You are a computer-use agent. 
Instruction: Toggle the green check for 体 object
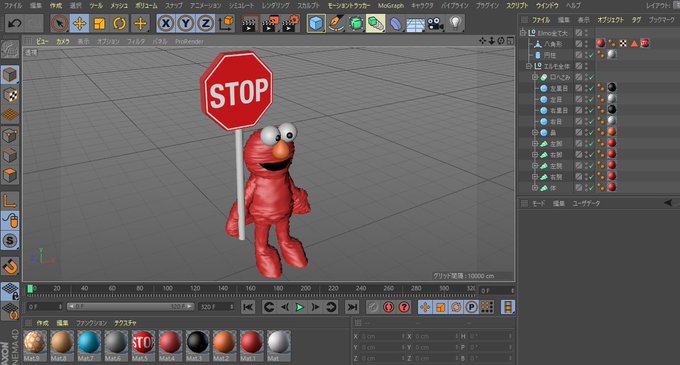click(x=591, y=188)
